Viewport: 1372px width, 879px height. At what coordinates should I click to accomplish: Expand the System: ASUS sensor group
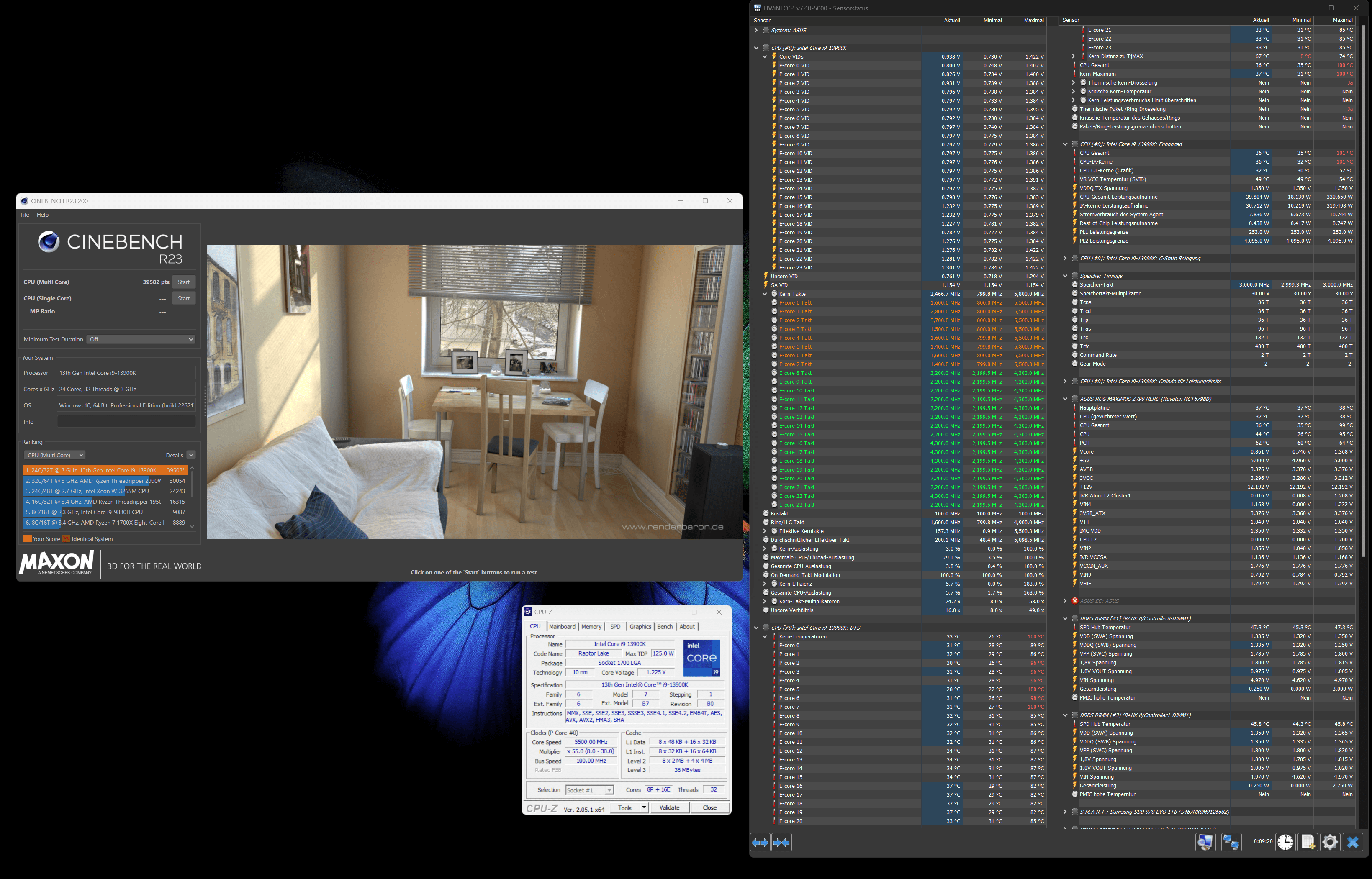point(756,30)
